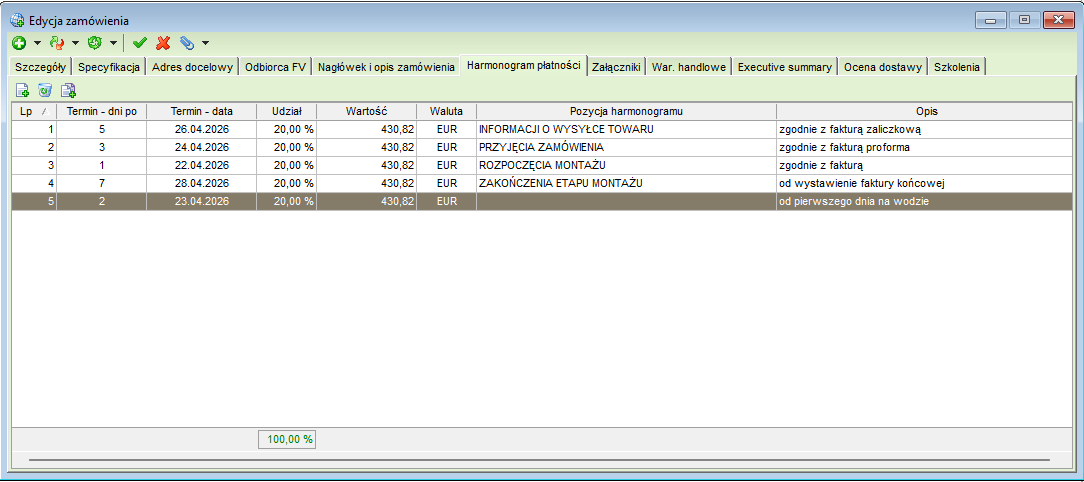Click date cell 24.04.2026

[x=202, y=147]
